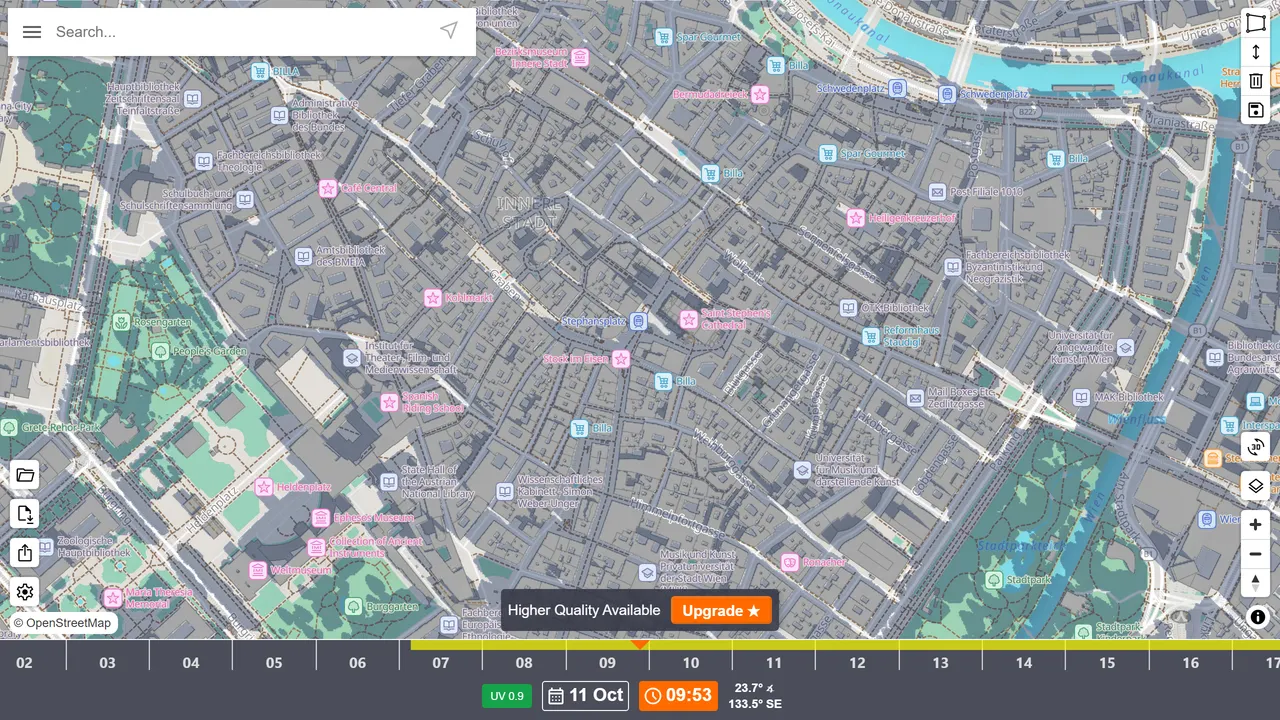
Task: Click the INNERE STADT district label
Action: coord(530,212)
